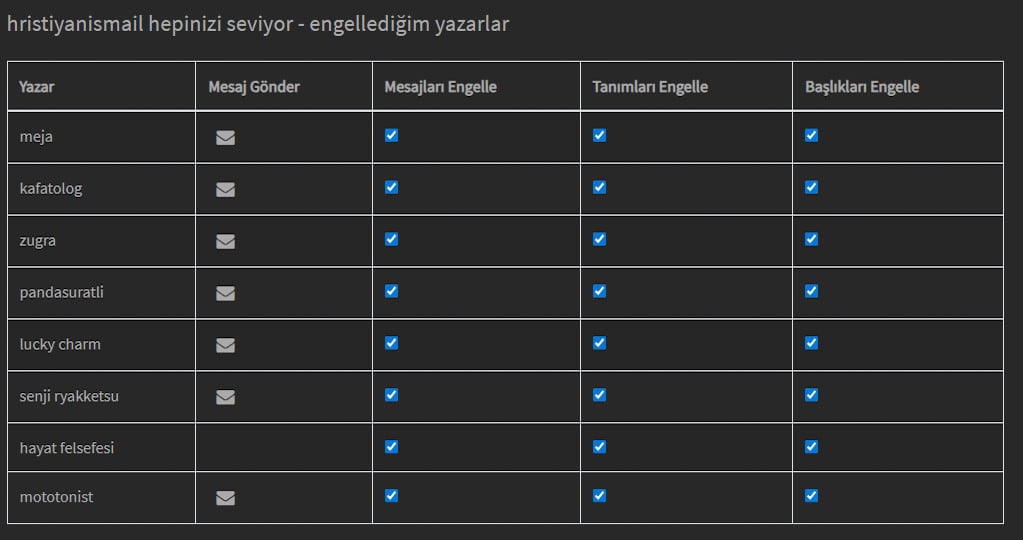The width and height of the screenshot is (1023, 540).
Task: Click envelope icon next to lucky charm
Action: click(x=226, y=345)
